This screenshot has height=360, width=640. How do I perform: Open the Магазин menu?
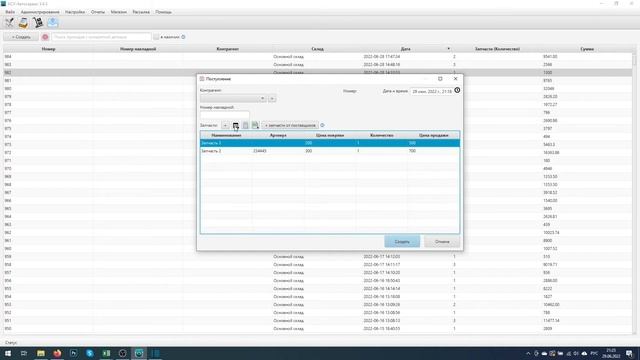tap(119, 12)
